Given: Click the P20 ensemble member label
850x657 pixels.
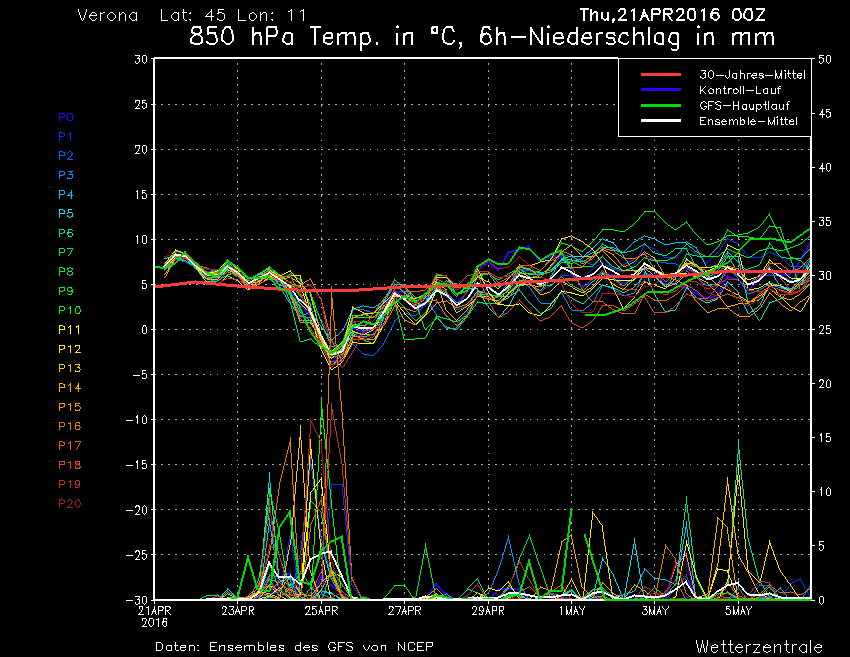Looking at the screenshot, I should 69,504.
